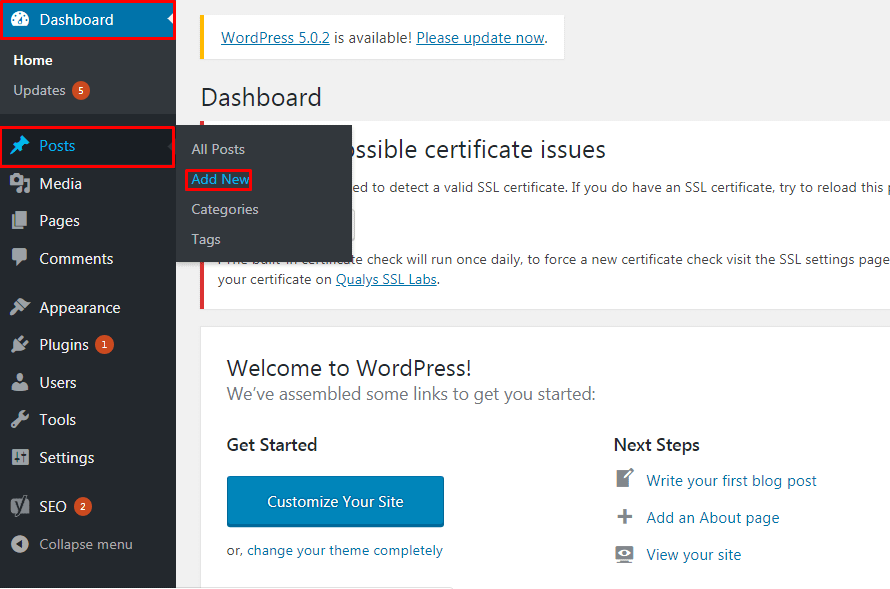The image size is (890, 589).
Task: Click the Tools wrench icon
Action: 20,419
